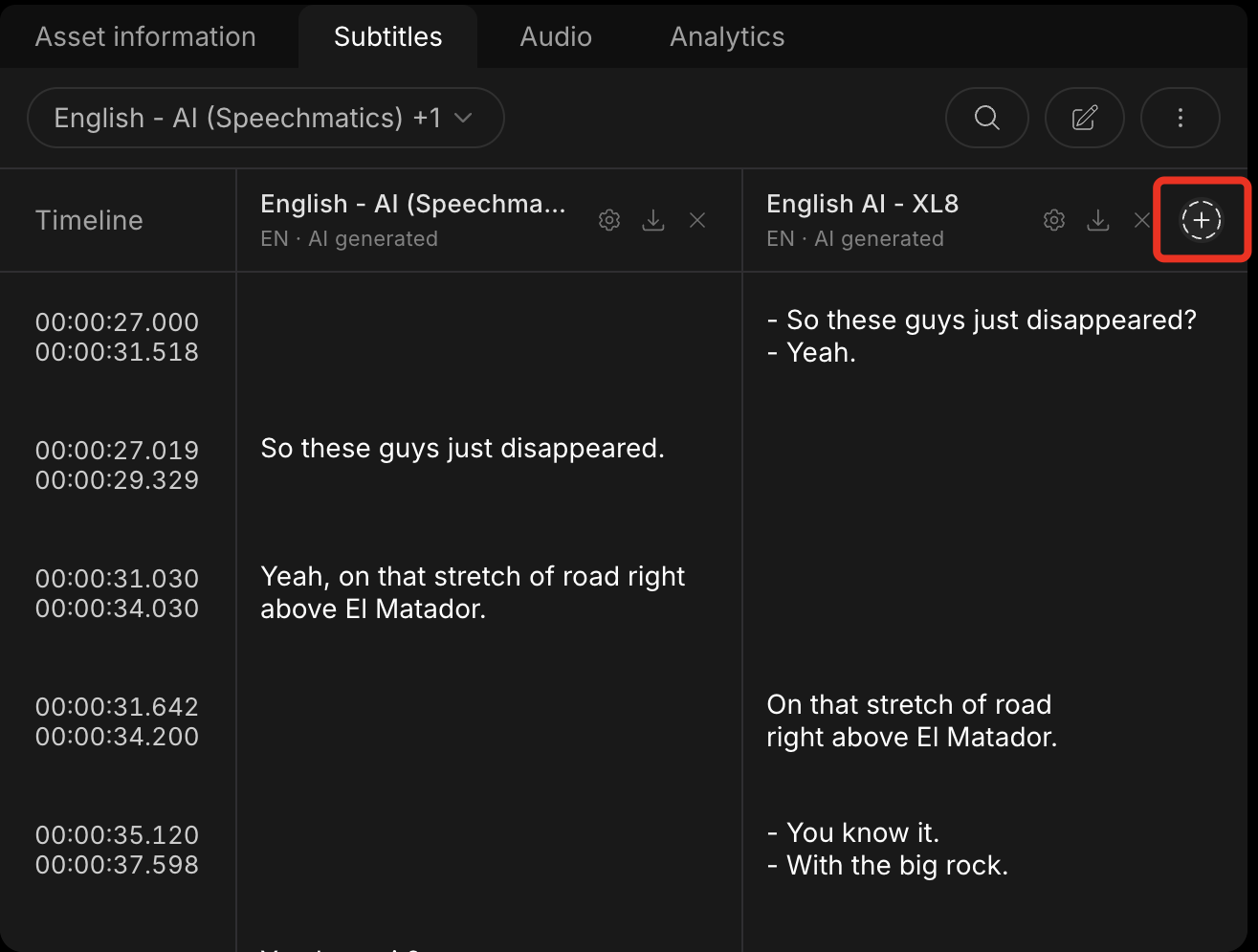
Task: Expand the English - AI (Speechmatics) +1 dropdown
Action: (x=265, y=118)
